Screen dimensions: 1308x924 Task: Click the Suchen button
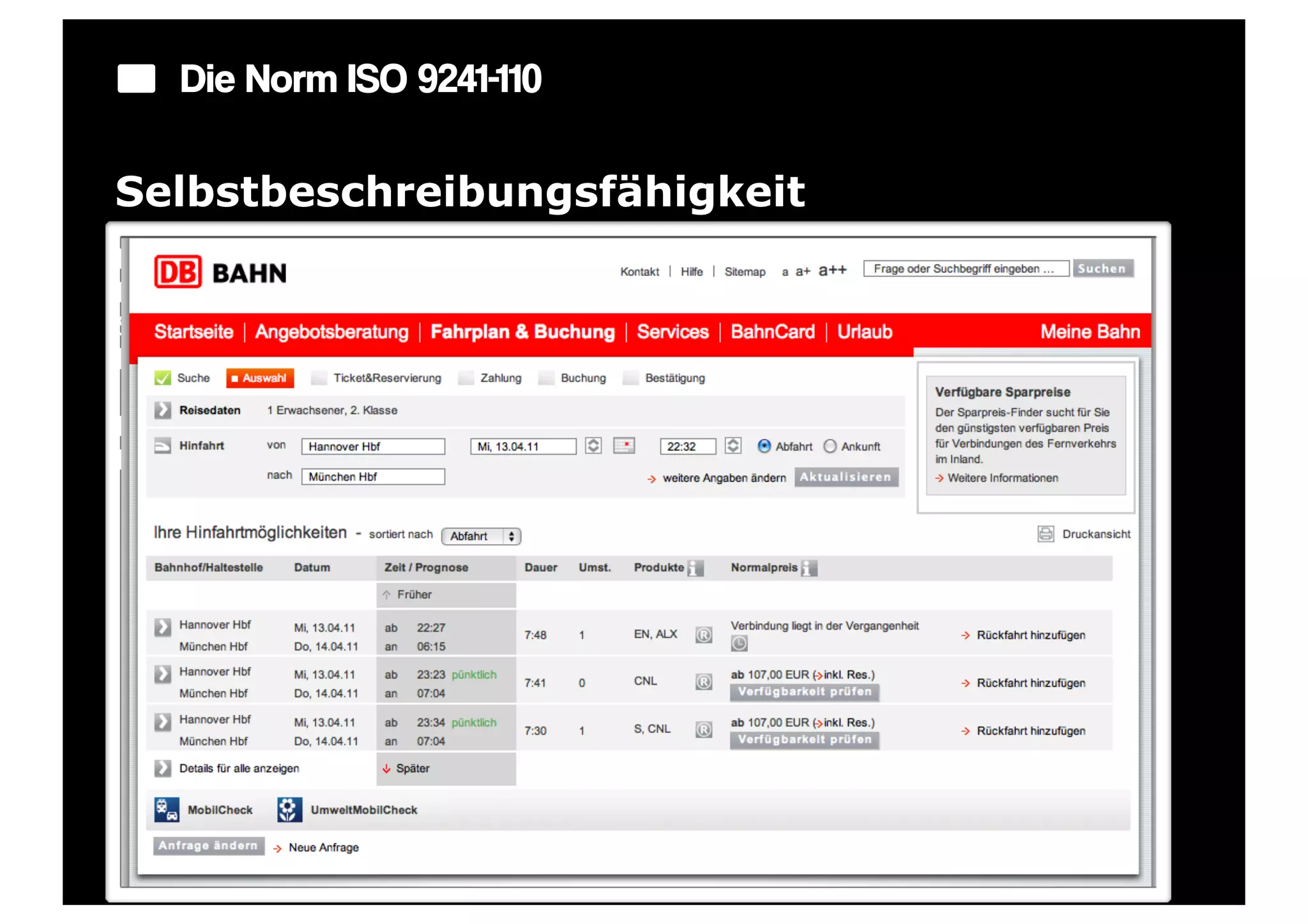coord(1103,268)
